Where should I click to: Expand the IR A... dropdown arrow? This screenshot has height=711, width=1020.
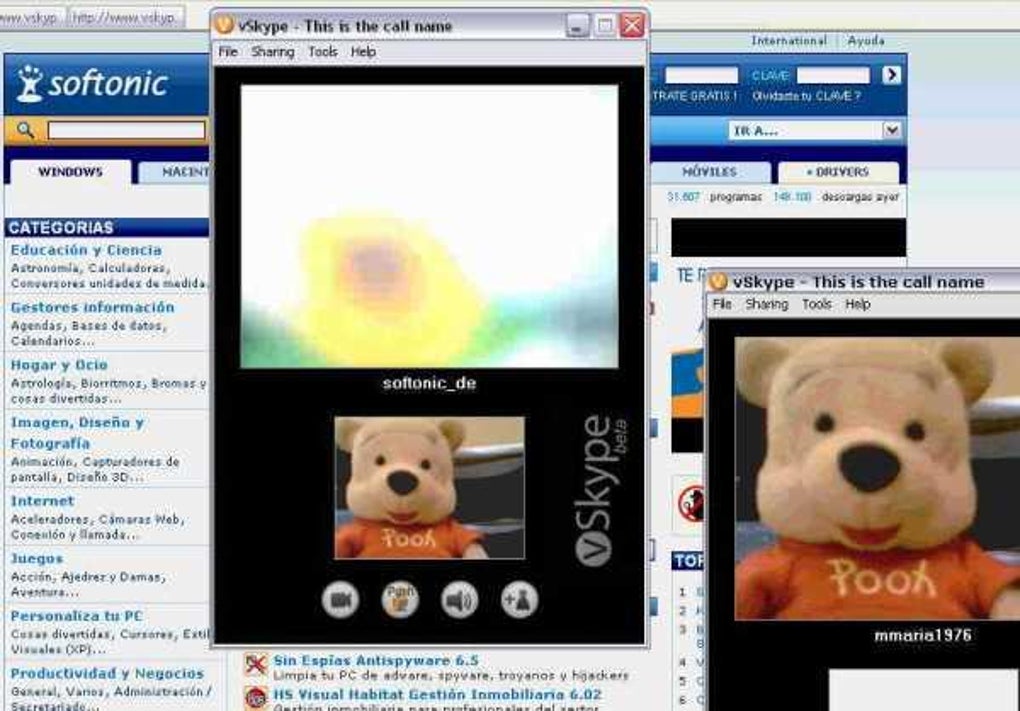pyautogui.click(x=891, y=130)
